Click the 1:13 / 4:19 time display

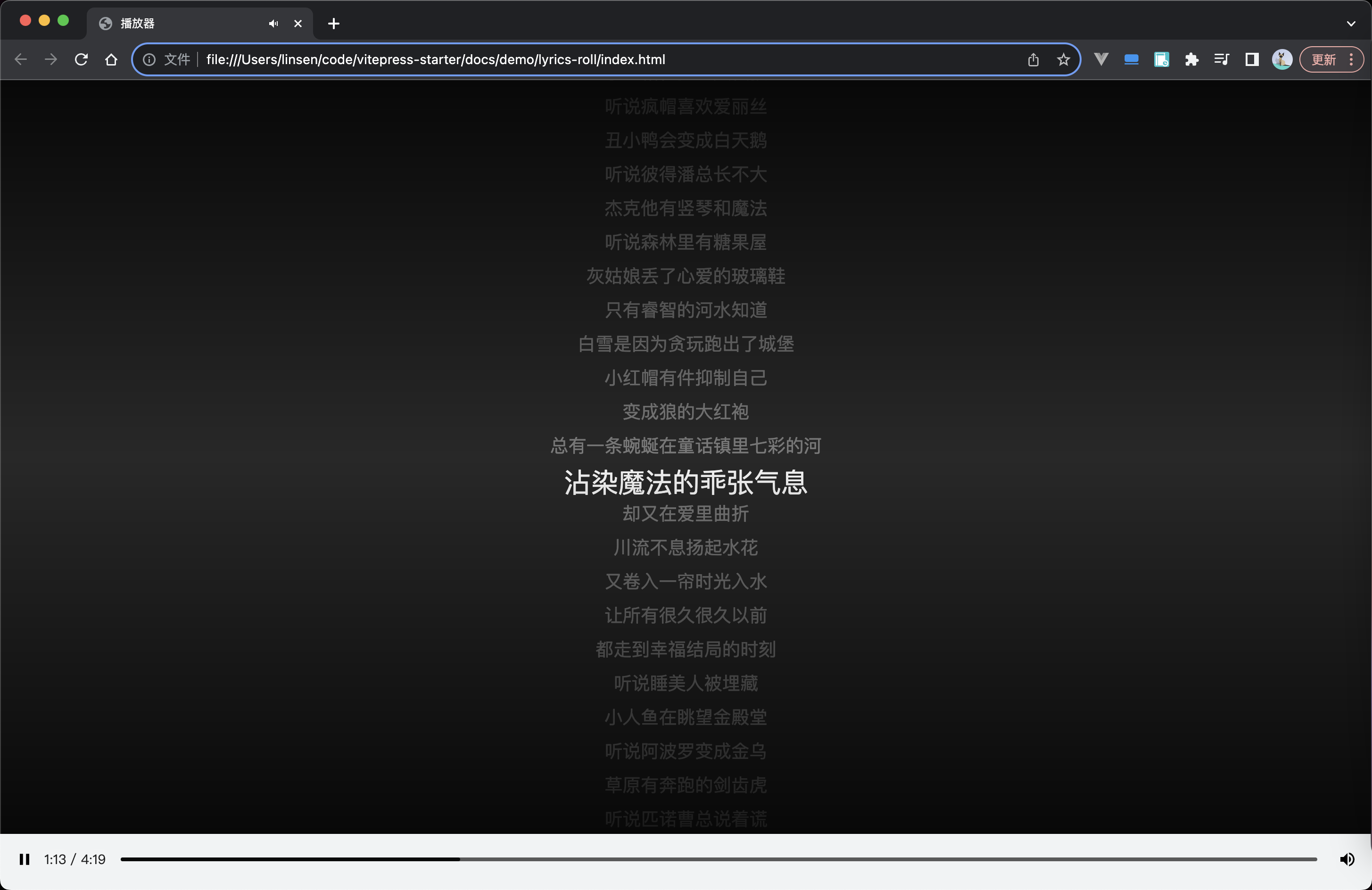click(x=75, y=859)
